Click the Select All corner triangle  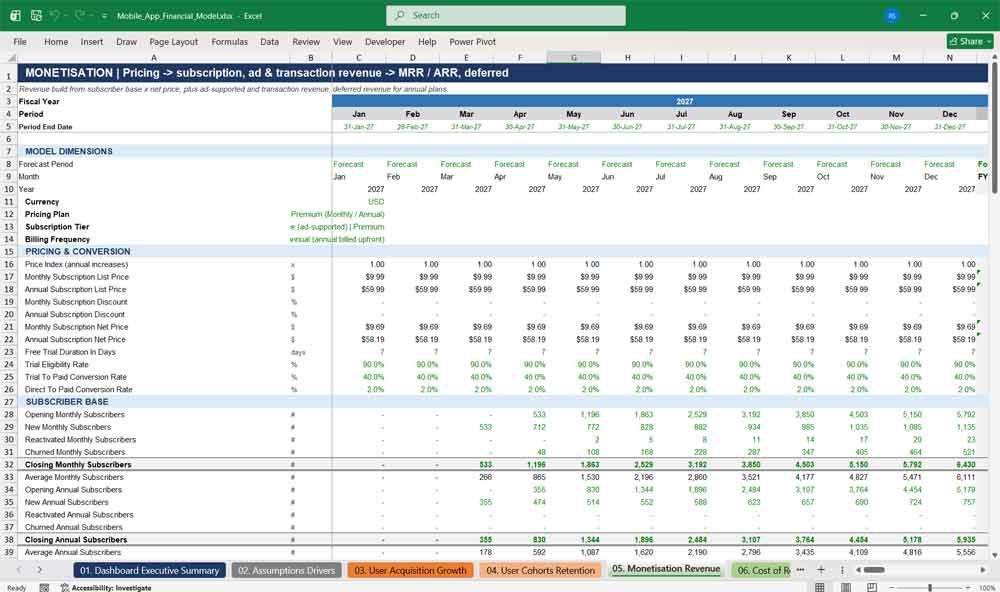[9, 57]
